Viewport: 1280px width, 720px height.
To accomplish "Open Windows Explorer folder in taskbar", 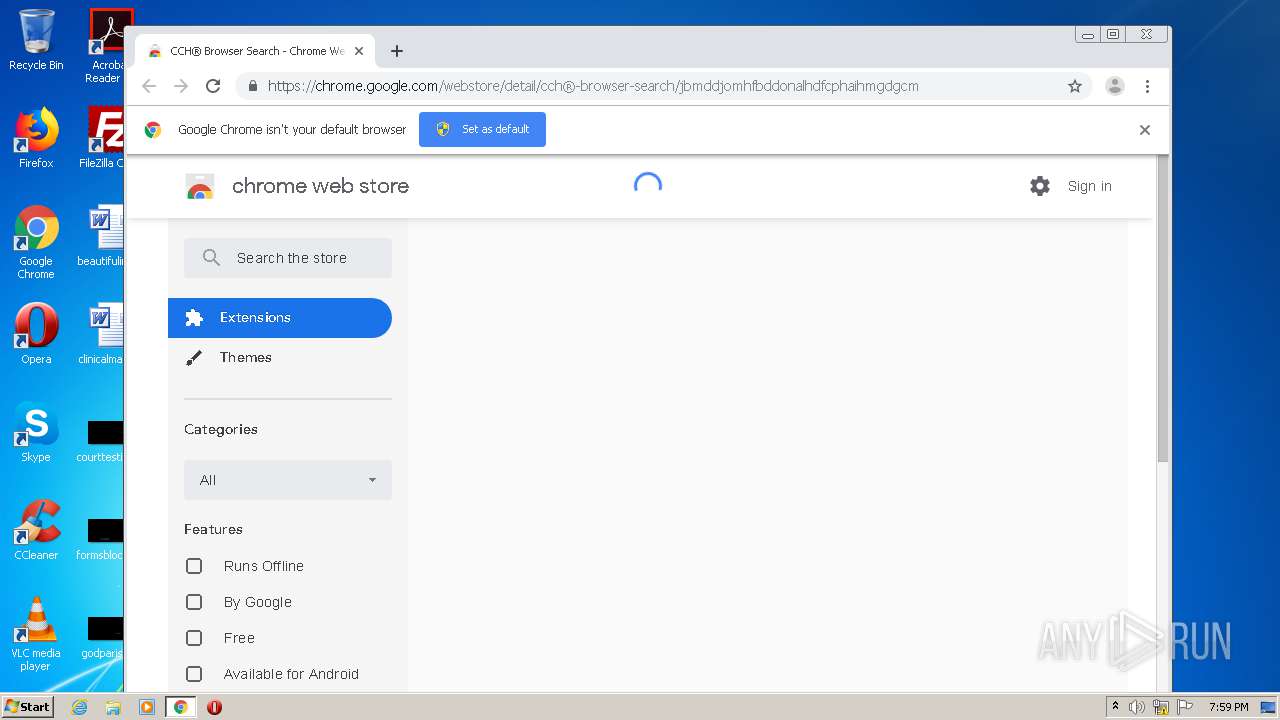I will 113,707.
